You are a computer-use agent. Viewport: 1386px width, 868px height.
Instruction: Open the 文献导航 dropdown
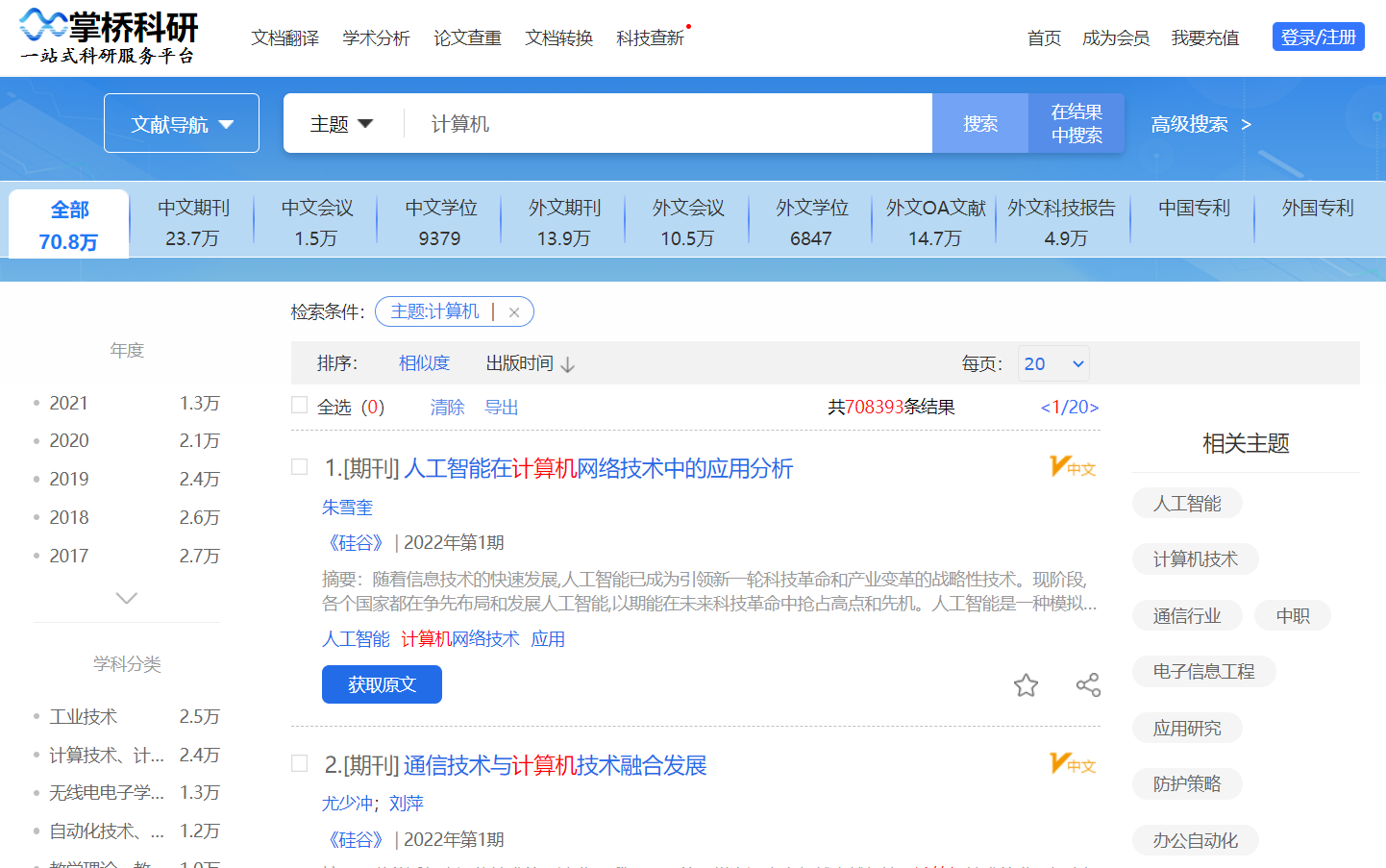click(x=182, y=123)
